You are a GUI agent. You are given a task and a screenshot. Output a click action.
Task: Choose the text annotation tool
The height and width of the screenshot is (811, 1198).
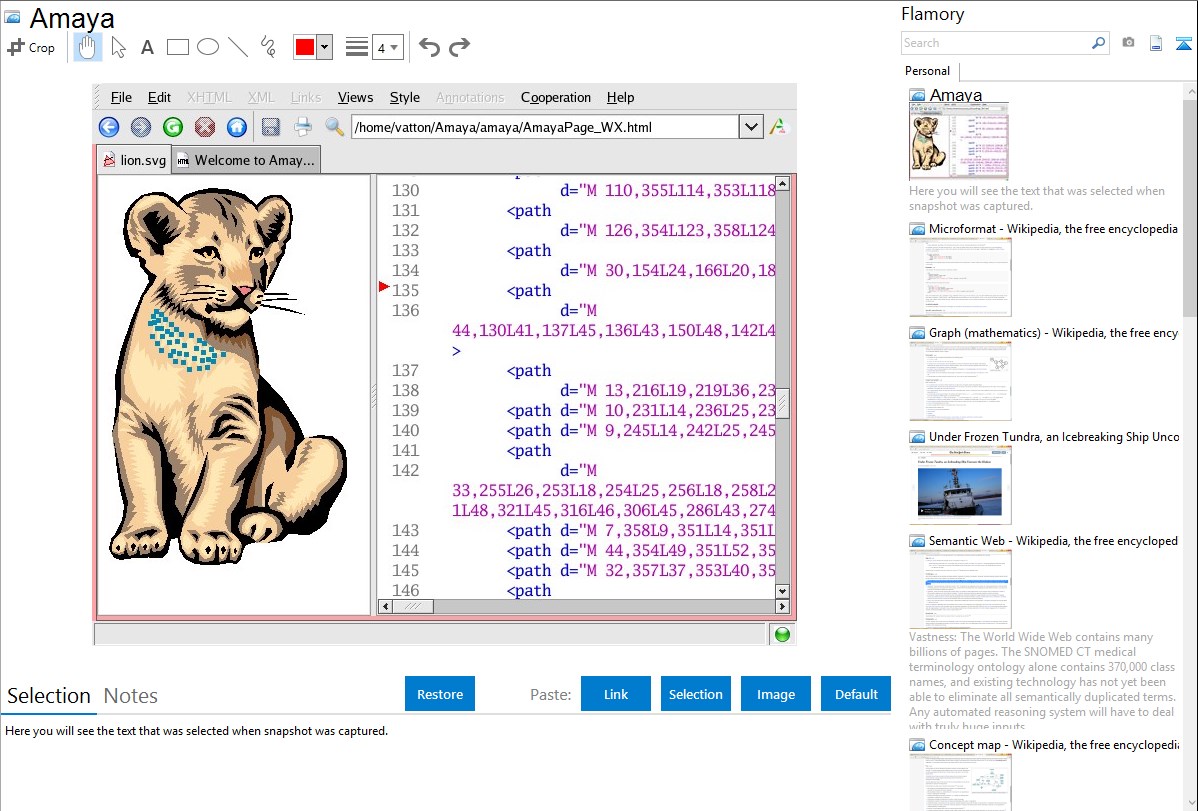[147, 47]
